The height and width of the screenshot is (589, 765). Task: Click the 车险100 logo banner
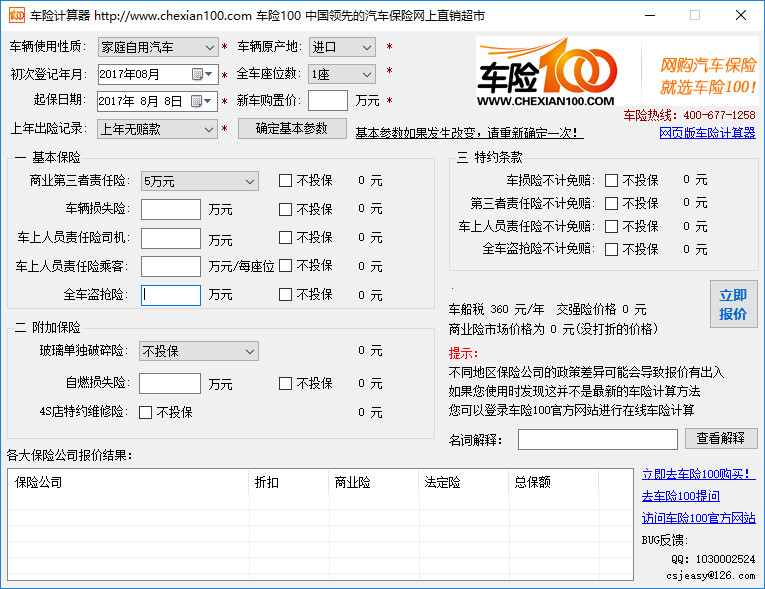click(617, 72)
